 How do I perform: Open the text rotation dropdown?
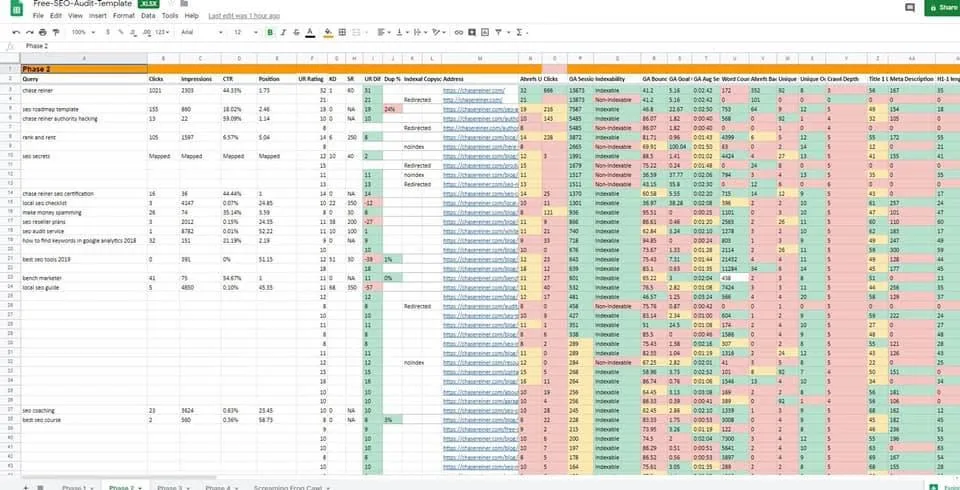438,32
